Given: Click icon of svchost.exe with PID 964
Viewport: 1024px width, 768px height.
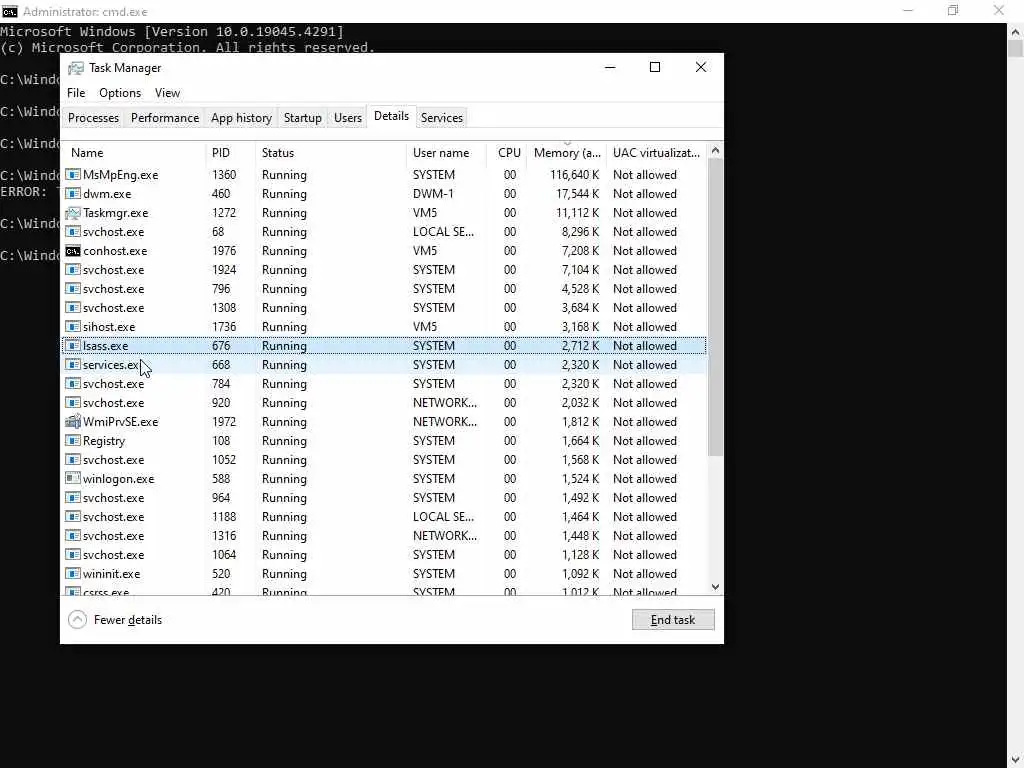Looking at the screenshot, I should 73,498.
